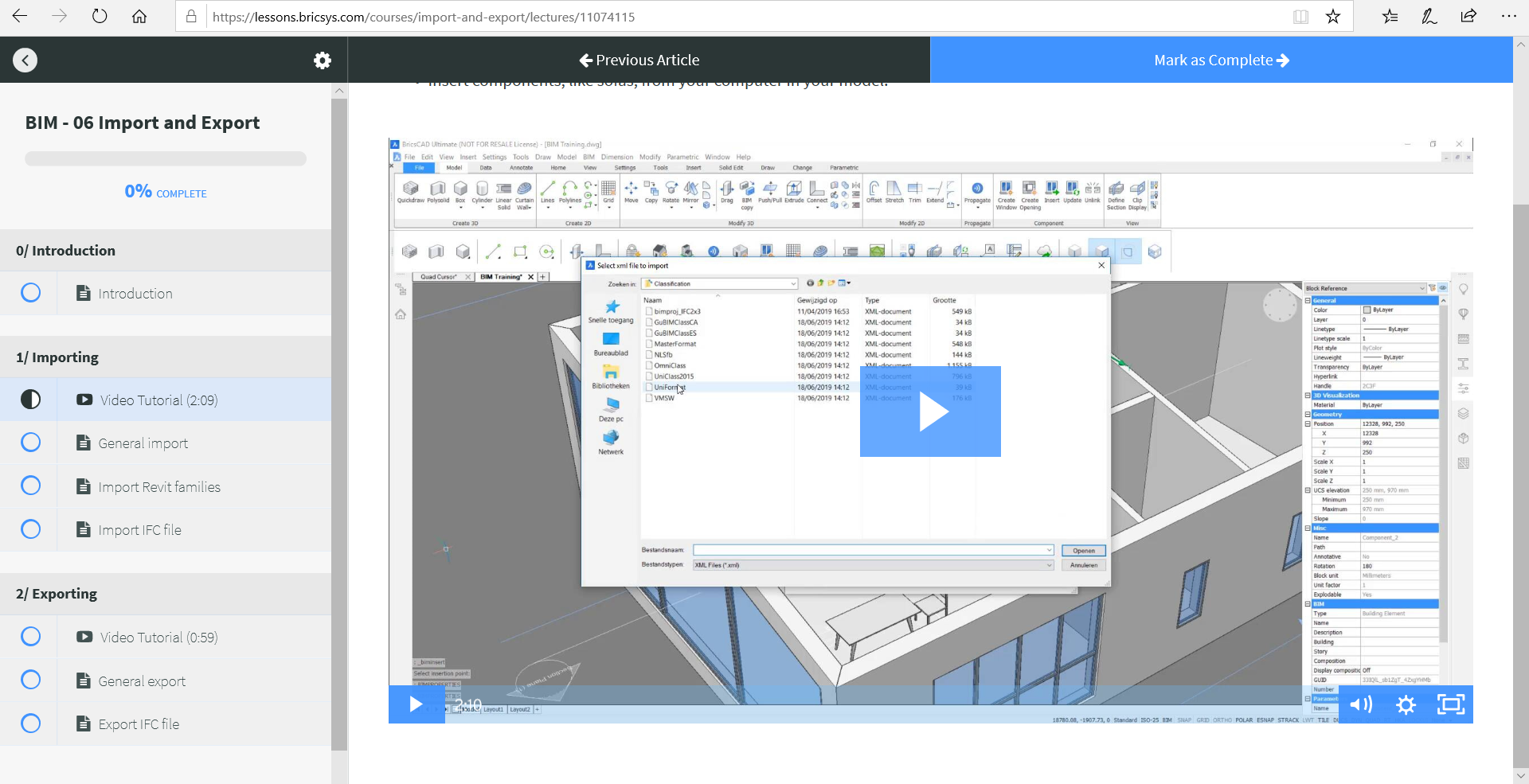The width and height of the screenshot is (1529, 784).
Task: Open video player settings gear
Action: tap(1406, 704)
